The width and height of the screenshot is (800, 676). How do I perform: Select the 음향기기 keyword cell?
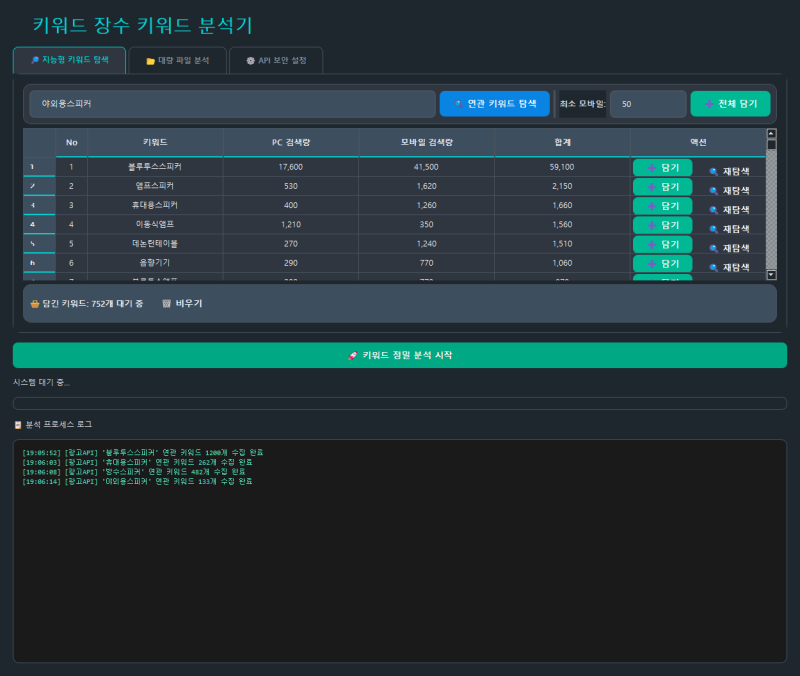155,263
